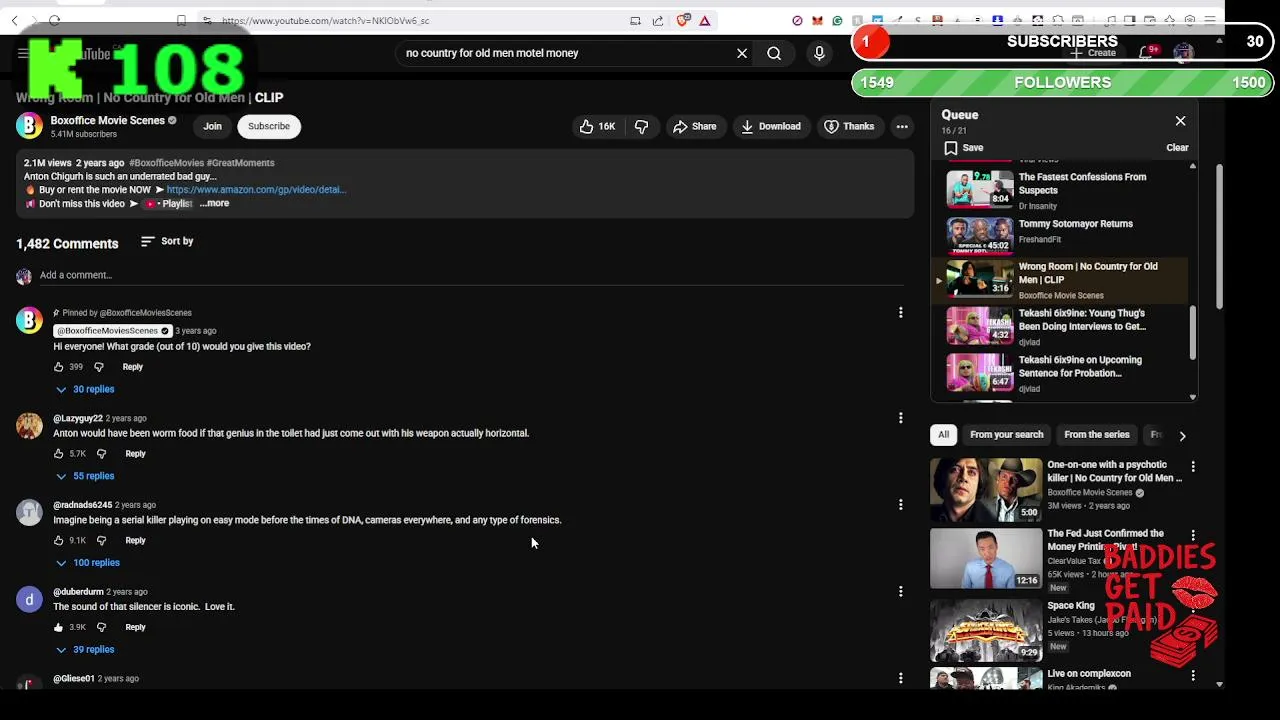Share the video
The height and width of the screenshot is (720, 1280).
point(694,126)
